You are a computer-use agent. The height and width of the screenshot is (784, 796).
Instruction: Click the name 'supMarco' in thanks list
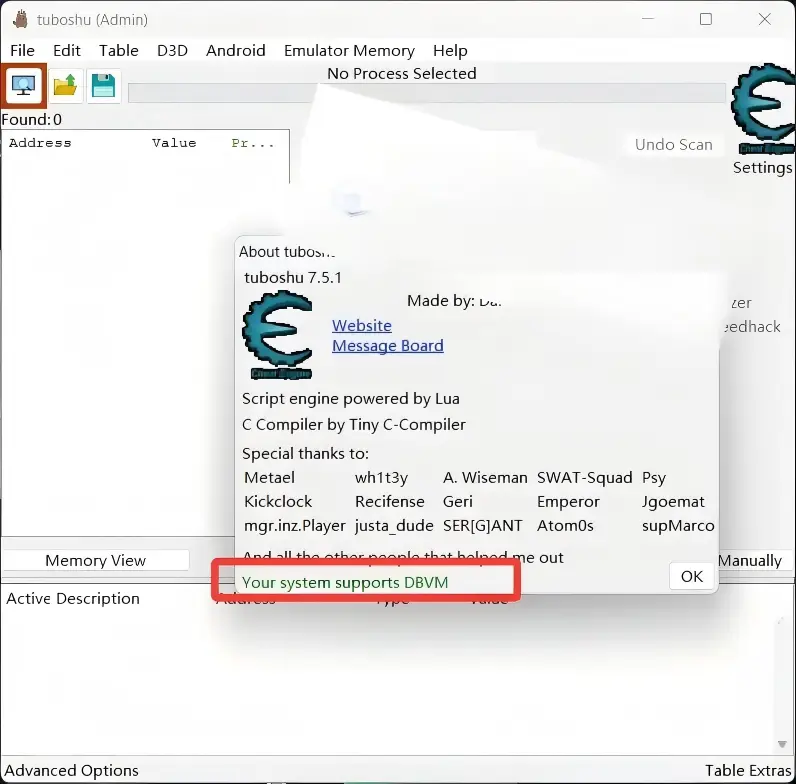click(x=678, y=526)
